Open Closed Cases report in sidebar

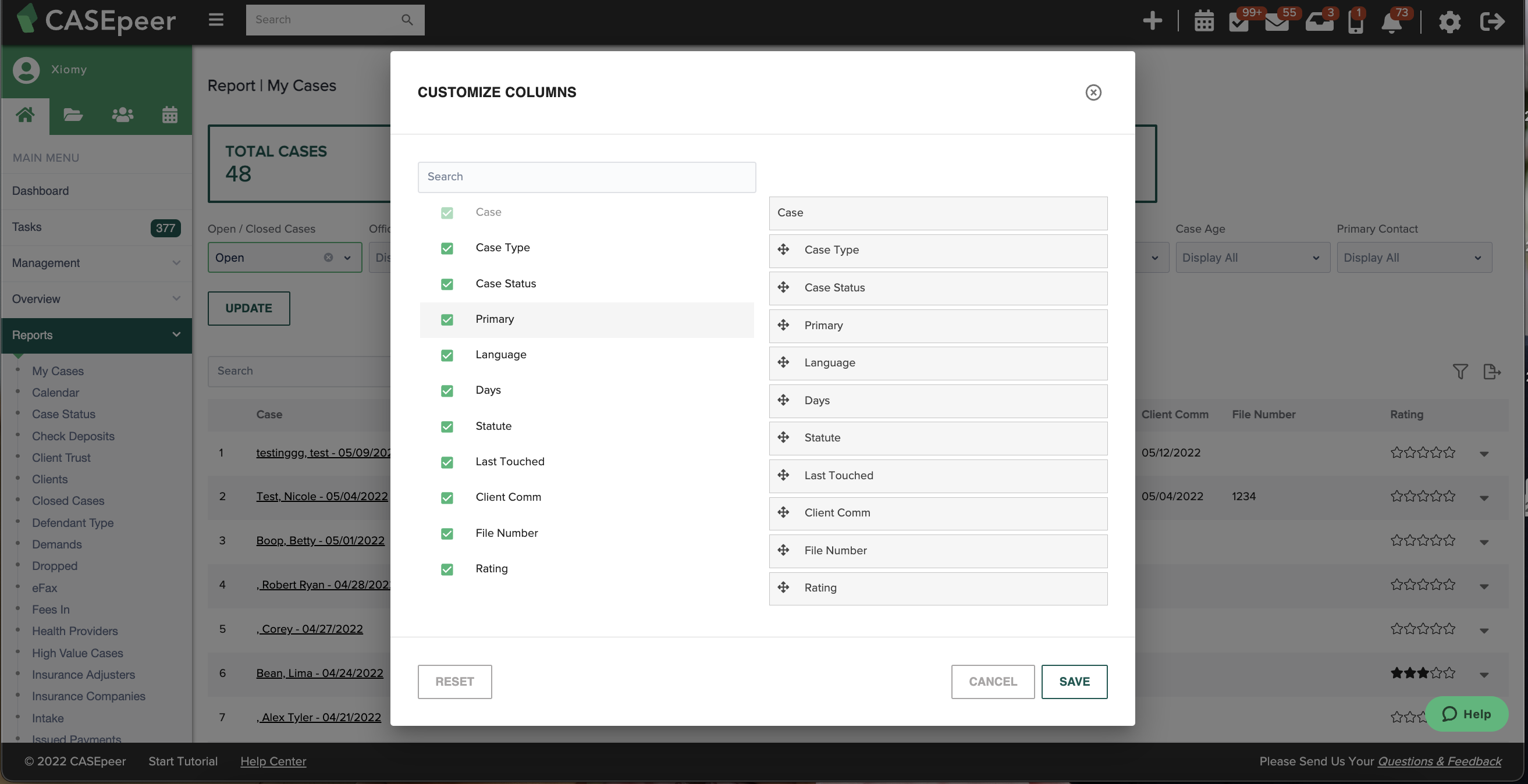[x=67, y=501]
